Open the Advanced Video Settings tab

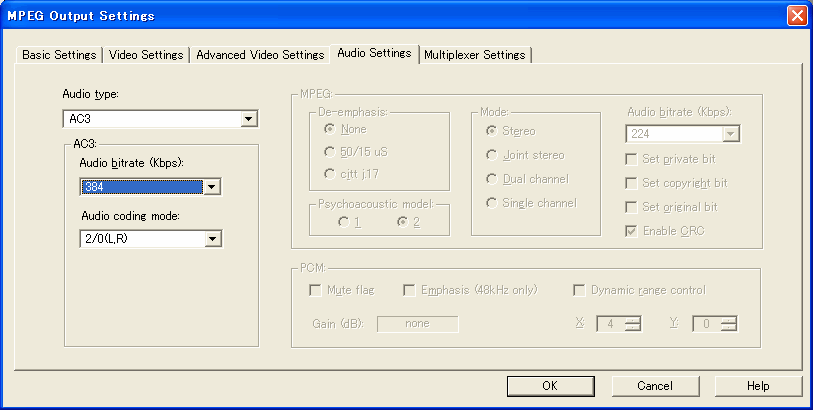[x=259, y=55]
